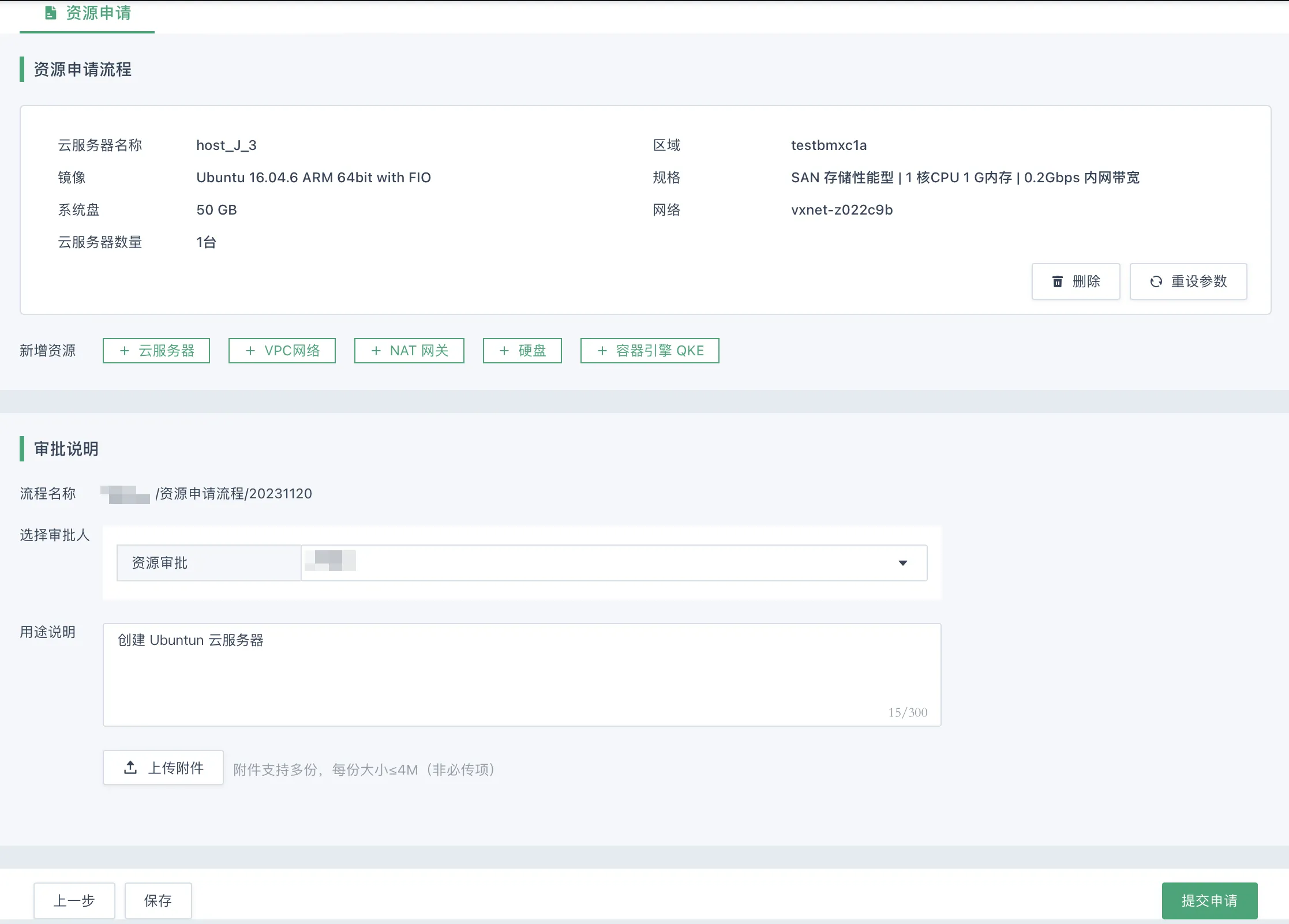Image resolution: width=1289 pixels, height=924 pixels.
Task: Click the plus icon on NAT 网关 button
Action: [376, 351]
